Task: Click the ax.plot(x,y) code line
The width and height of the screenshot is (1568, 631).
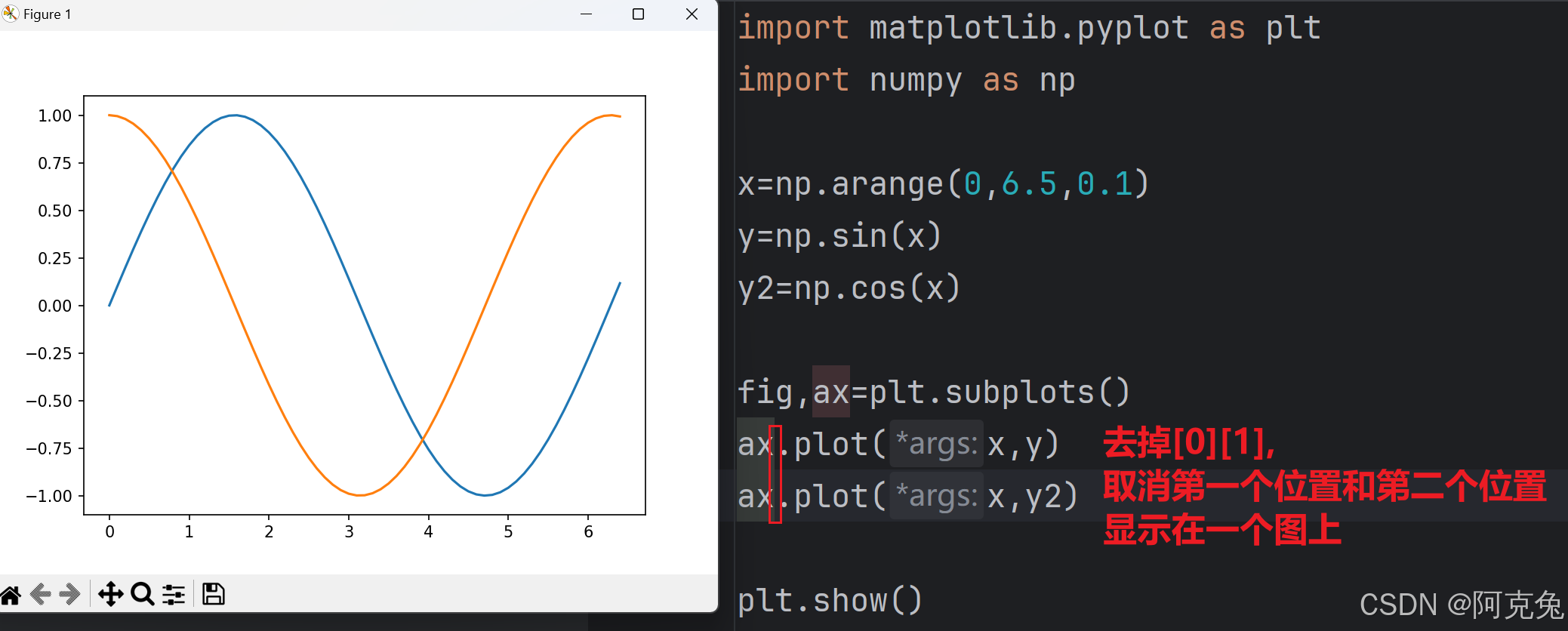Action: click(898, 445)
